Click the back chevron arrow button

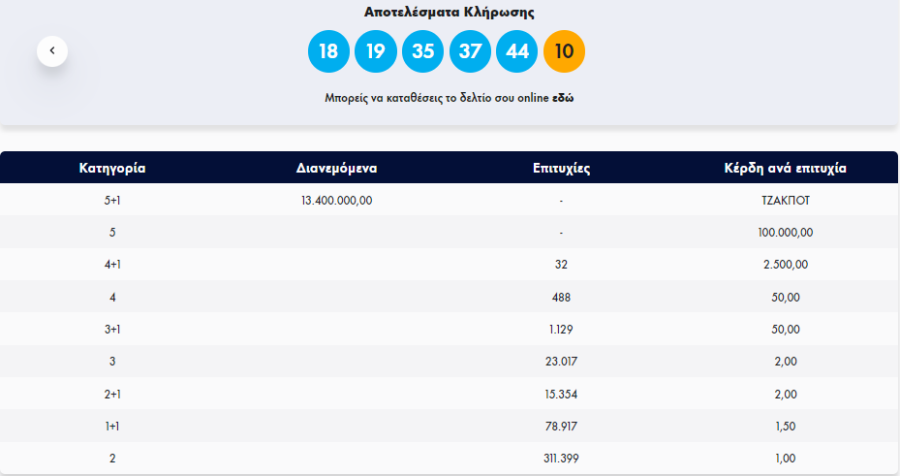(52, 50)
